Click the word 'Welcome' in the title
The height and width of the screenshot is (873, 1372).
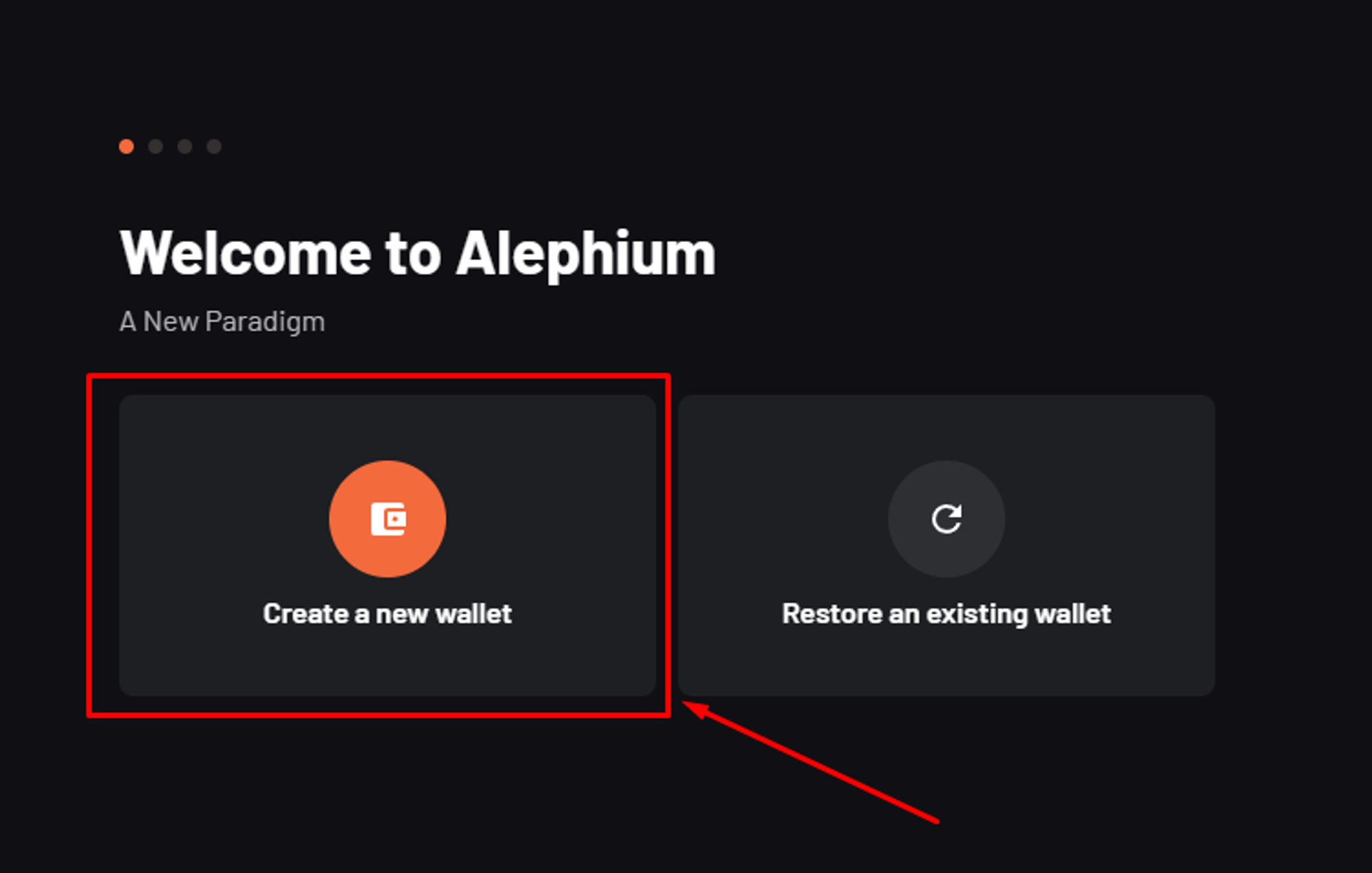click(x=246, y=254)
